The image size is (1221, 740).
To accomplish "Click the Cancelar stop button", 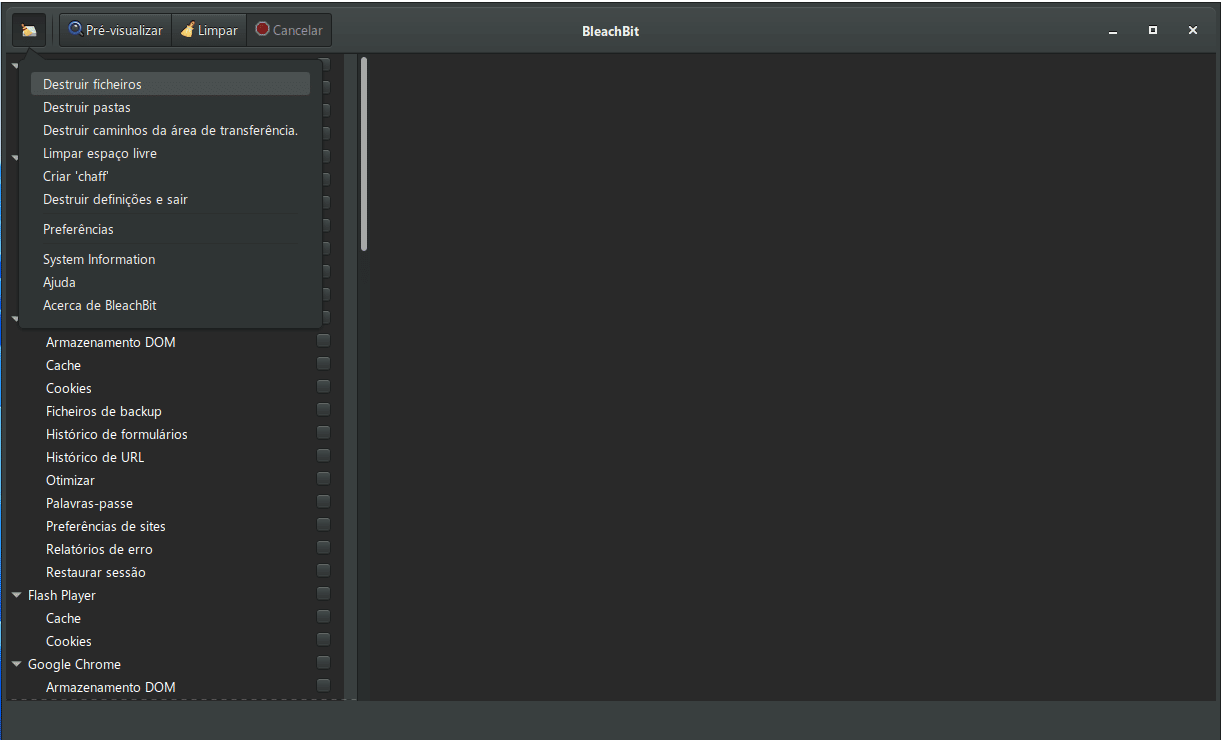I will click(289, 30).
